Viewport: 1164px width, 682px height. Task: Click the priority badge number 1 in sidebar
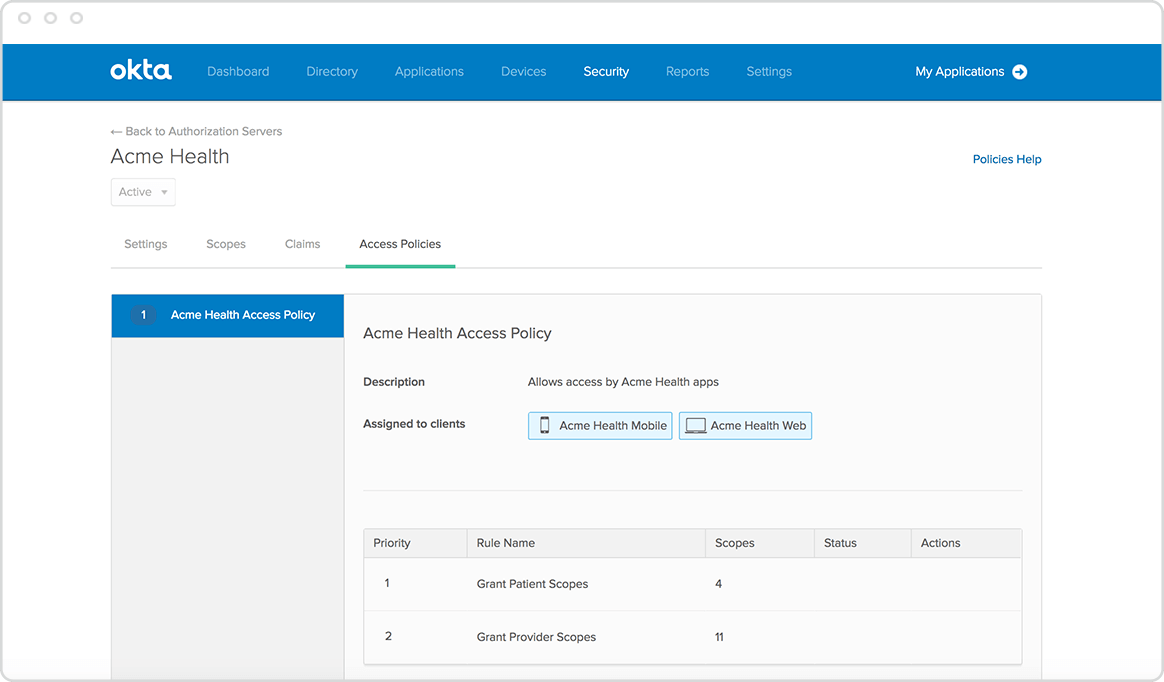(x=143, y=315)
